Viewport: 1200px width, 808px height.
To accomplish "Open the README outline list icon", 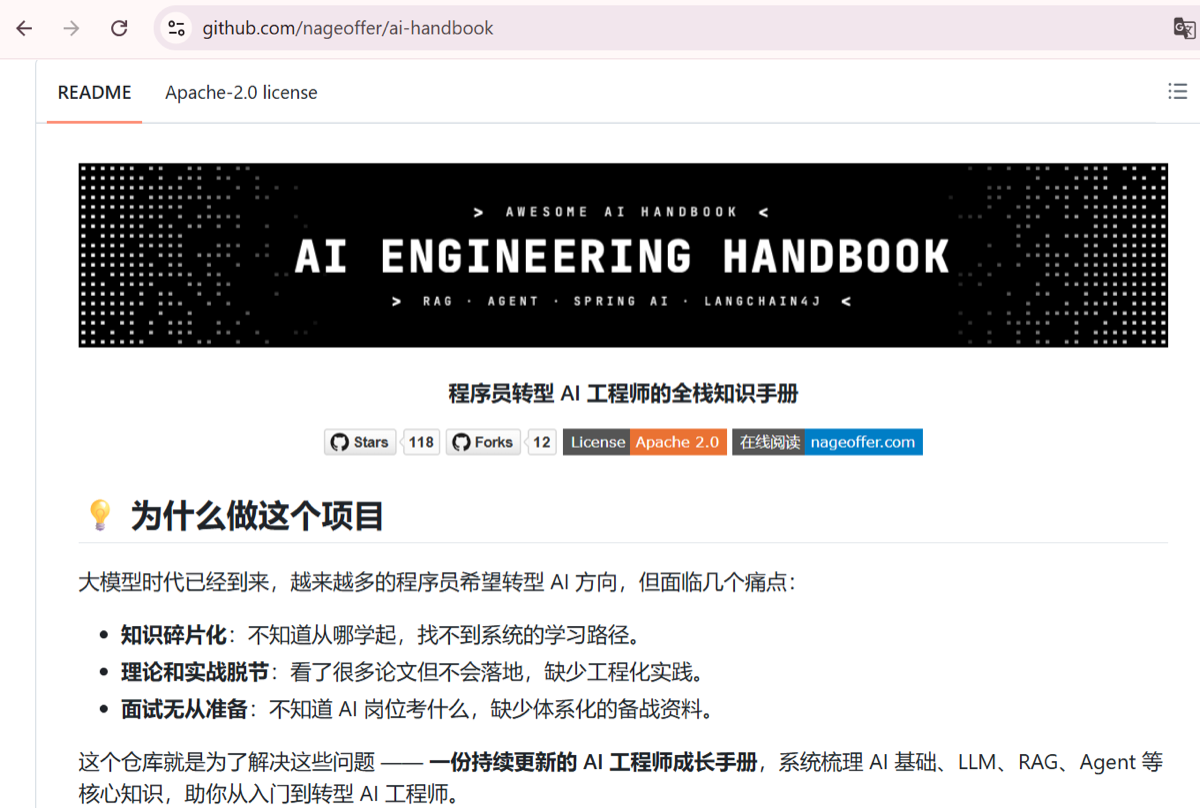I will [x=1177, y=92].
